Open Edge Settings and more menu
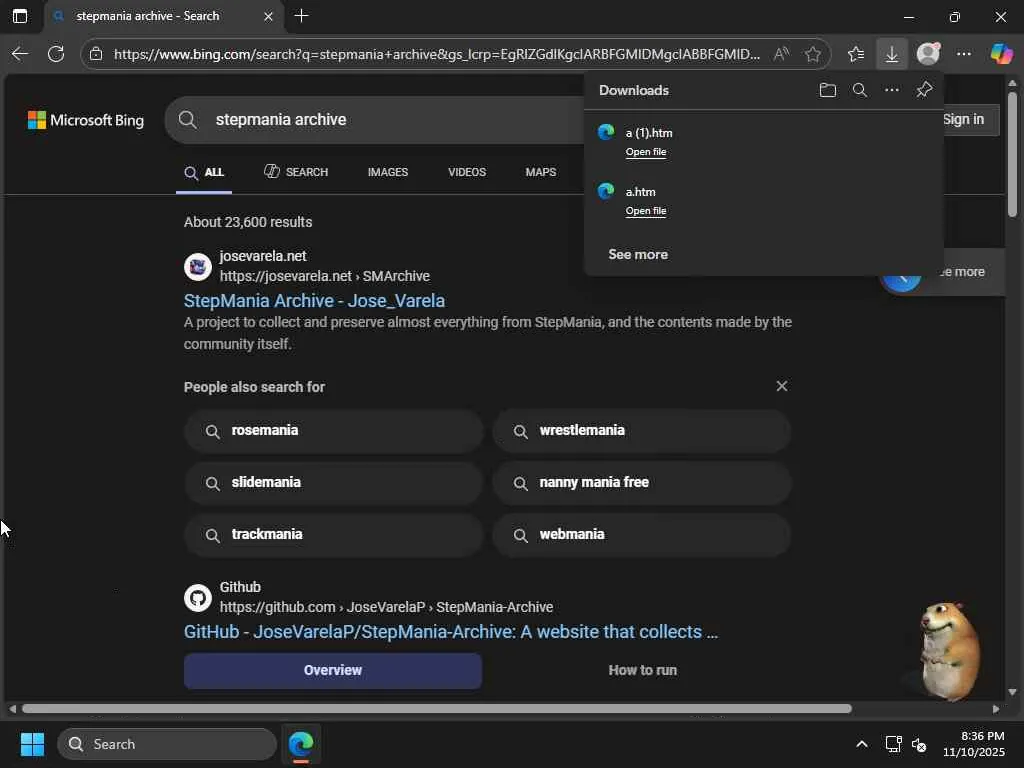 point(964,54)
